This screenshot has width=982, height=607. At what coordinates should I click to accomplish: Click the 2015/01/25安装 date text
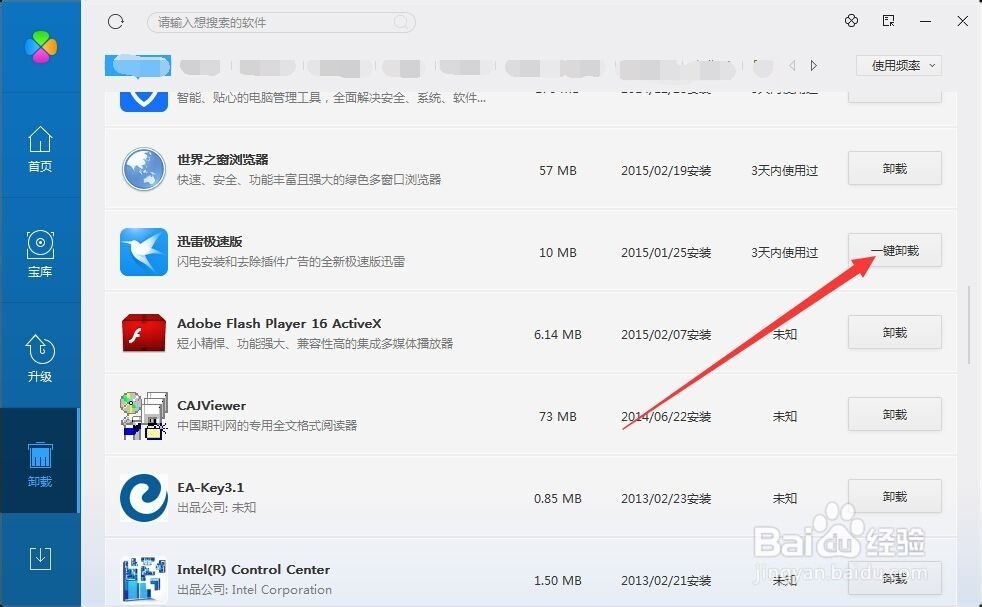coord(666,252)
